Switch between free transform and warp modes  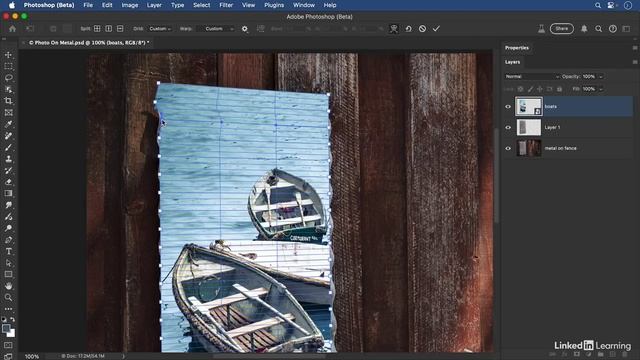(393, 29)
